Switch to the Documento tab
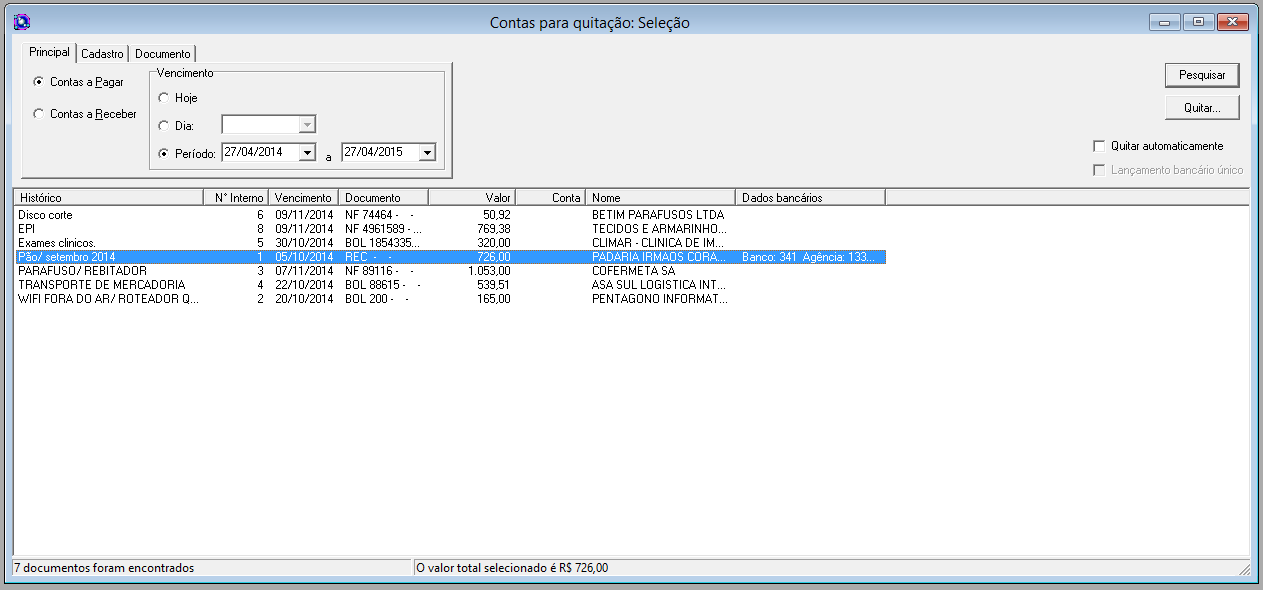The width and height of the screenshot is (1263, 590). coord(162,53)
